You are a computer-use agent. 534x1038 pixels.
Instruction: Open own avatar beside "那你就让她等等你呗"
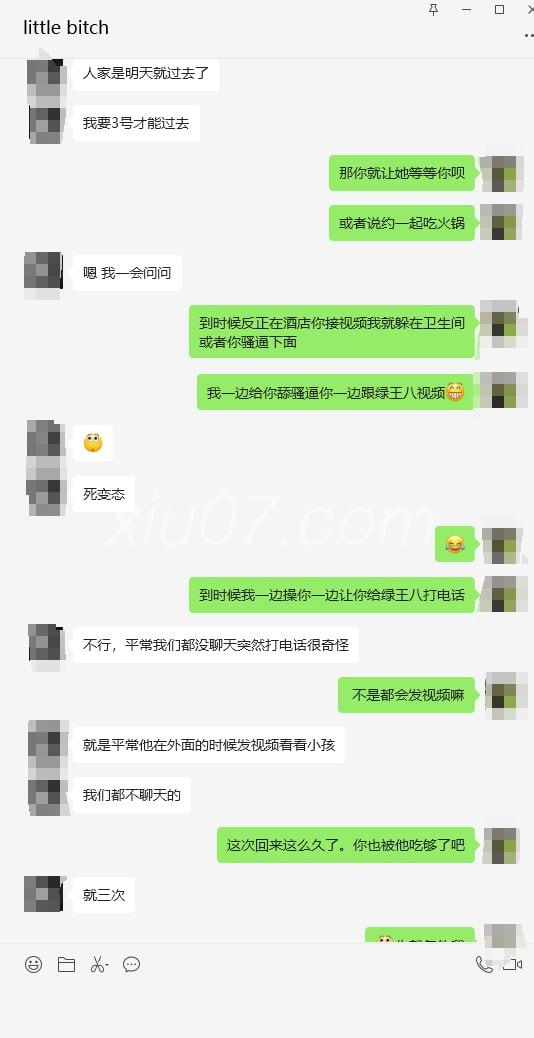click(x=501, y=173)
